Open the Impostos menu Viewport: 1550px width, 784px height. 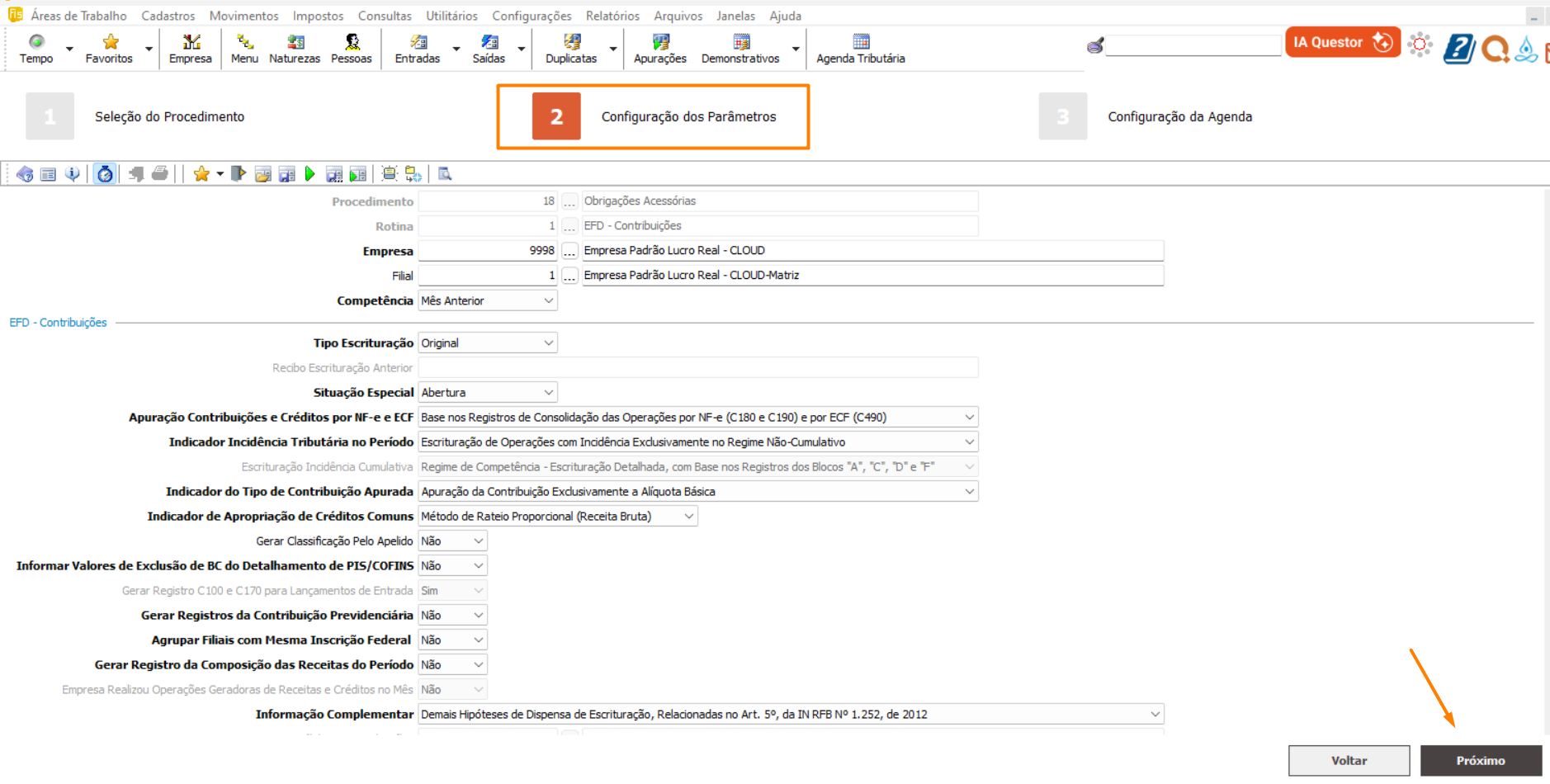point(318,16)
